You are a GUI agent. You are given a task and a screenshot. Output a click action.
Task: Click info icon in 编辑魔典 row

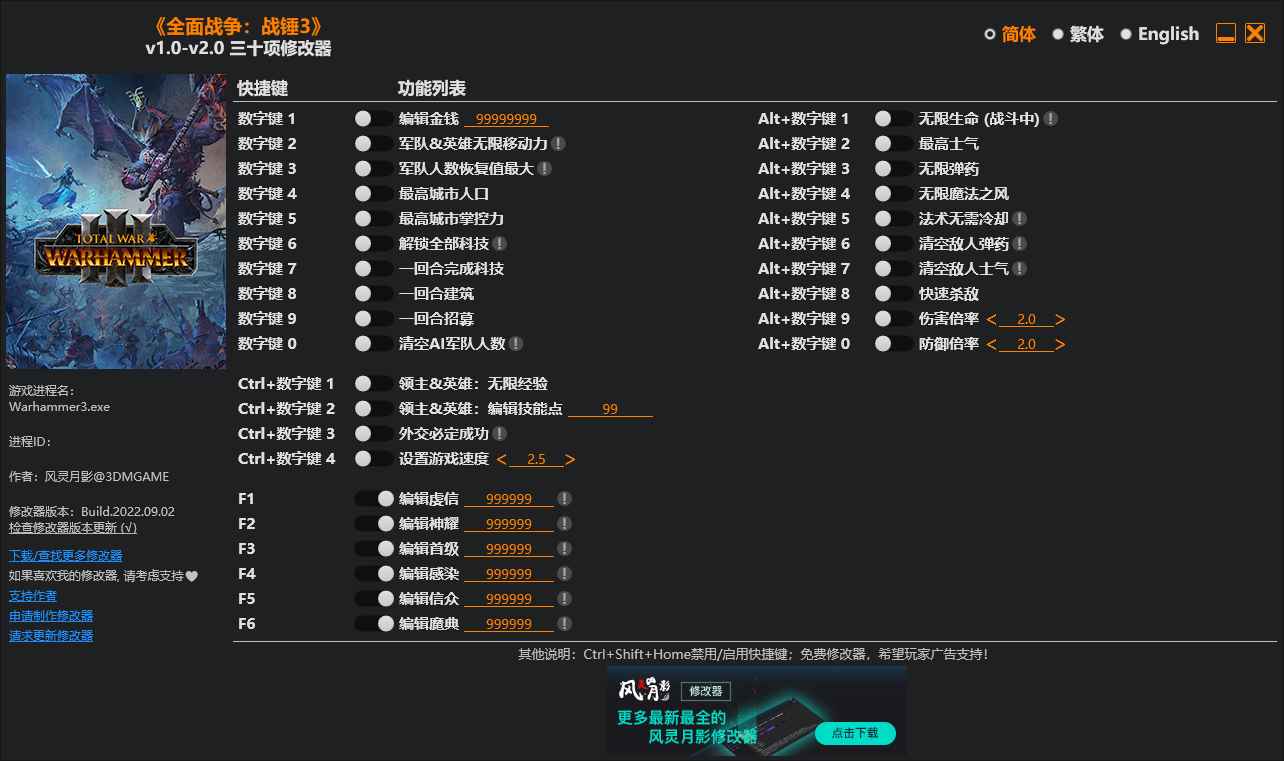(x=564, y=624)
